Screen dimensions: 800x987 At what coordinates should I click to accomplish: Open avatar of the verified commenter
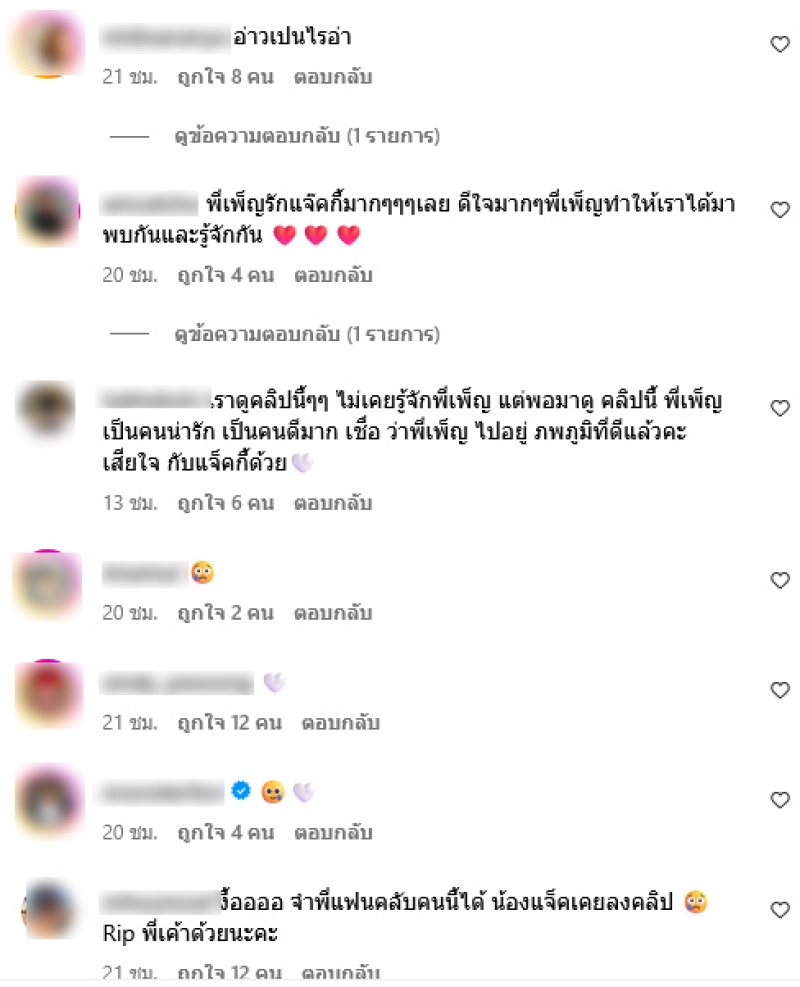point(47,799)
